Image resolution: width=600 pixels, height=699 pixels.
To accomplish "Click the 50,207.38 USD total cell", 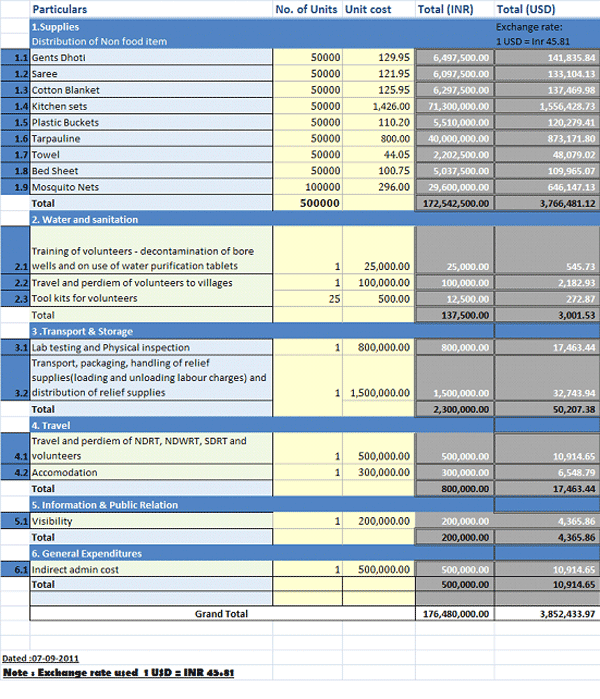I will tap(547, 409).
